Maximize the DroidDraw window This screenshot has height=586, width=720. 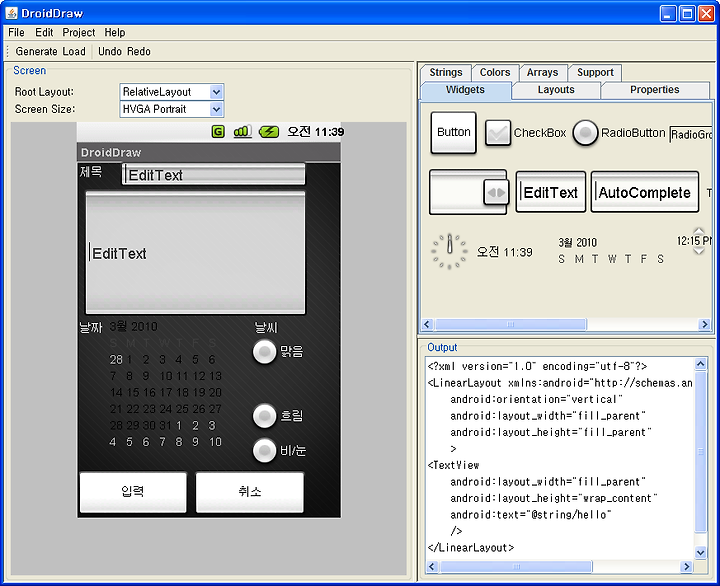click(687, 14)
